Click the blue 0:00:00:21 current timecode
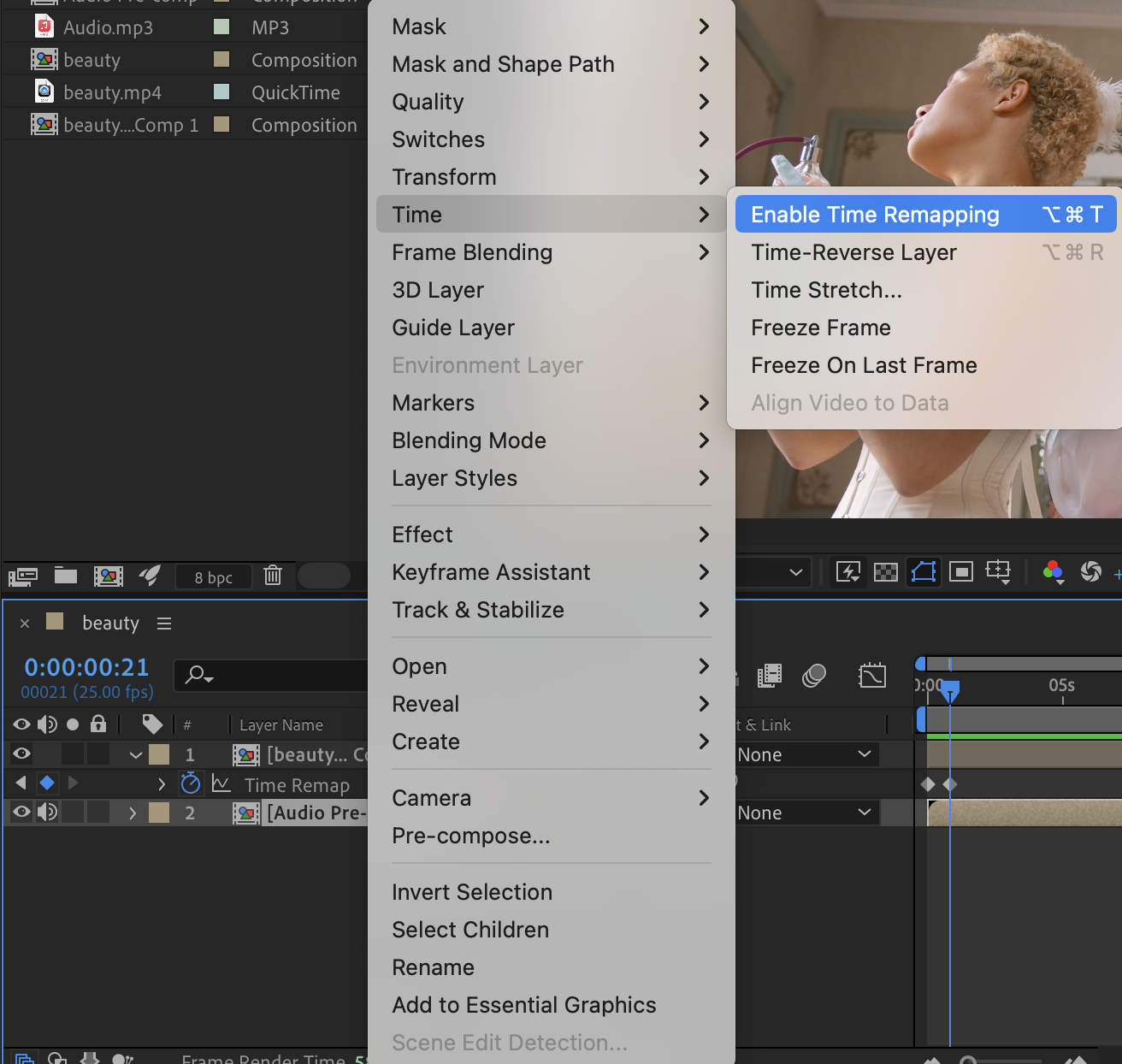Viewport: 1122px width, 1064px height. click(86, 667)
